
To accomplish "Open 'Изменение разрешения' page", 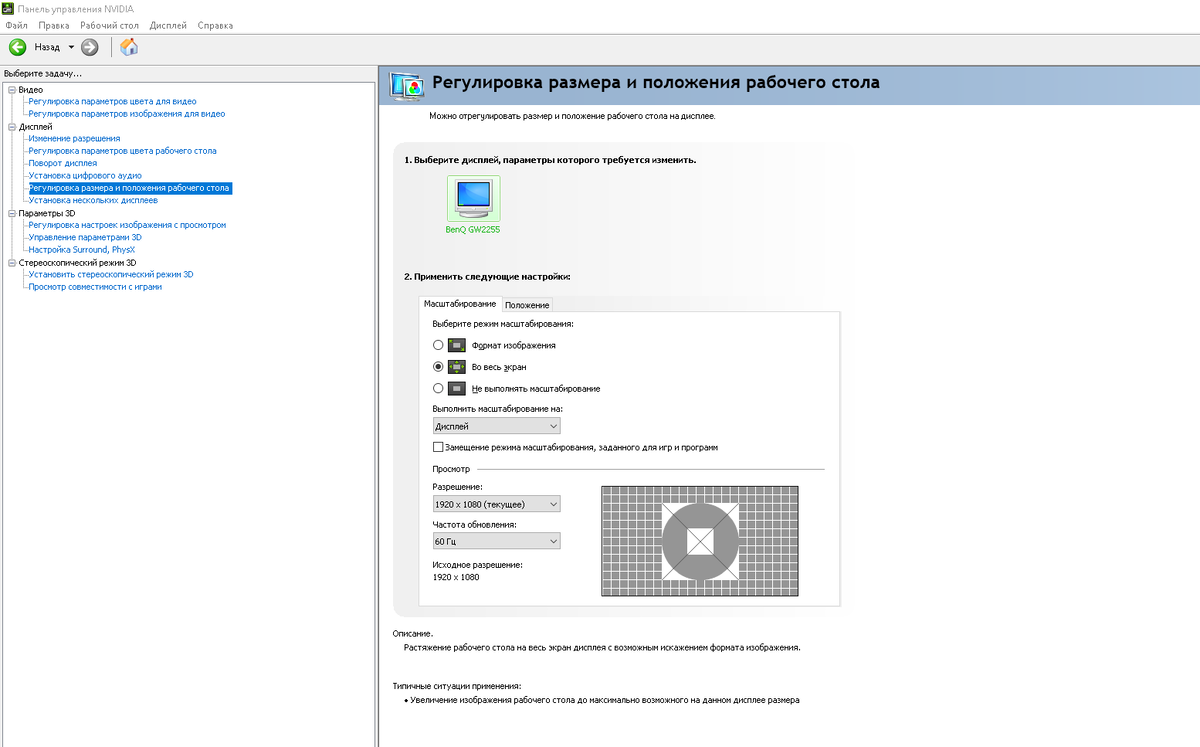I will 74,139.
